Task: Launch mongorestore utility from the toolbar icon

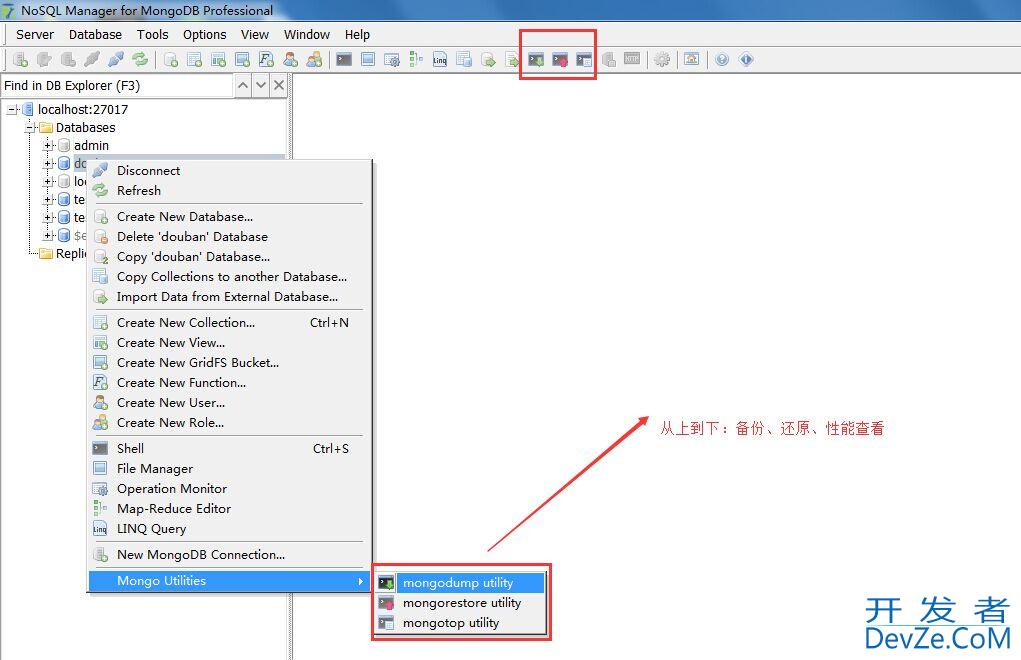Action: click(560, 60)
